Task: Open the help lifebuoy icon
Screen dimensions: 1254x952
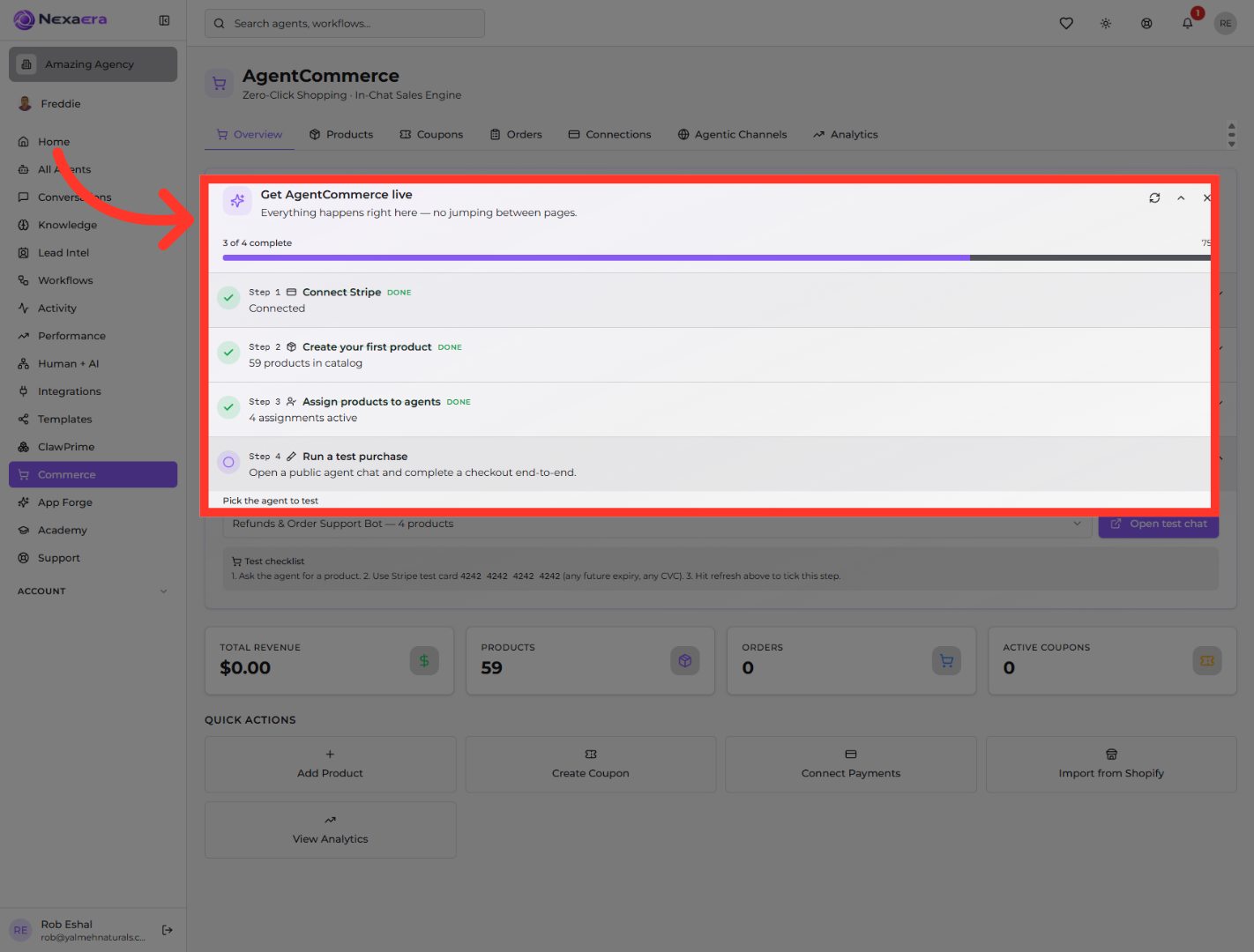Action: point(1146,24)
